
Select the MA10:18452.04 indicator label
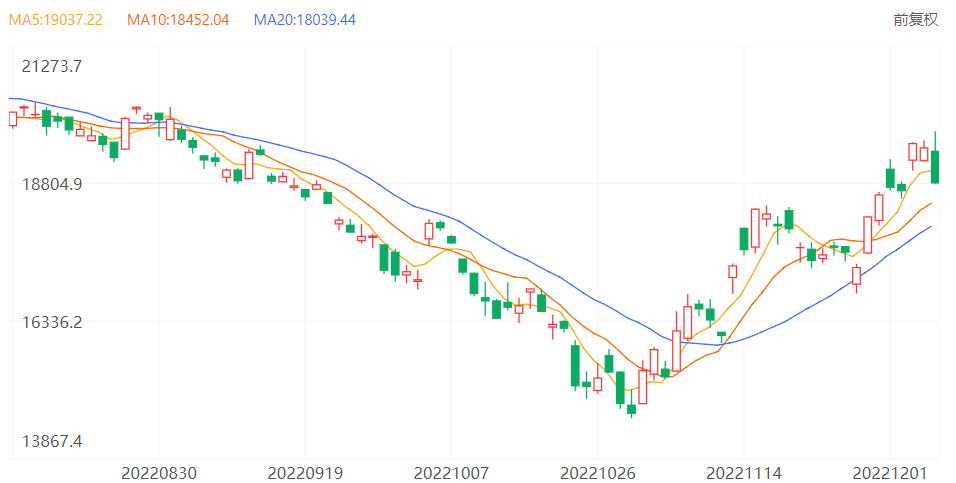tap(178, 20)
